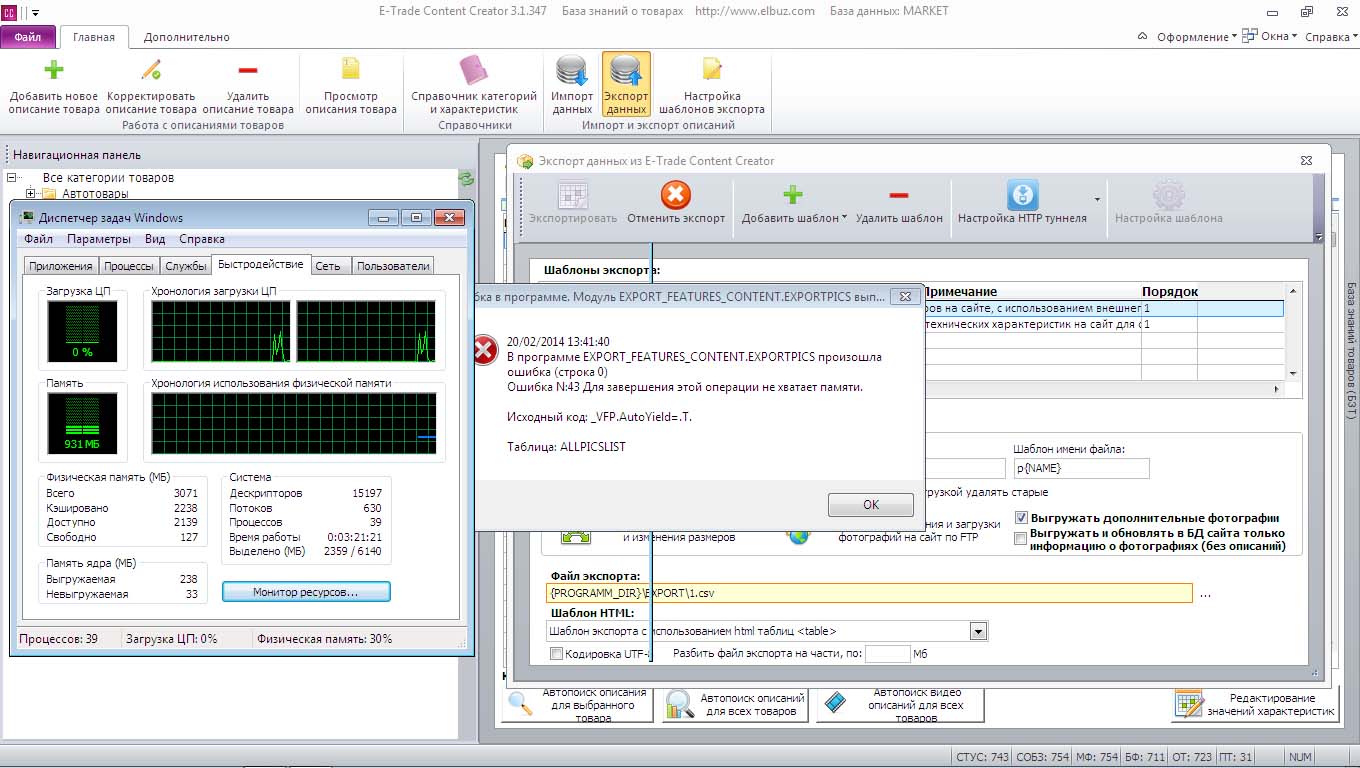Open dropdown arrow beside 'Настройка HTTP туннеля'
Viewport: 1360px width, 768px height.
(x=1099, y=198)
